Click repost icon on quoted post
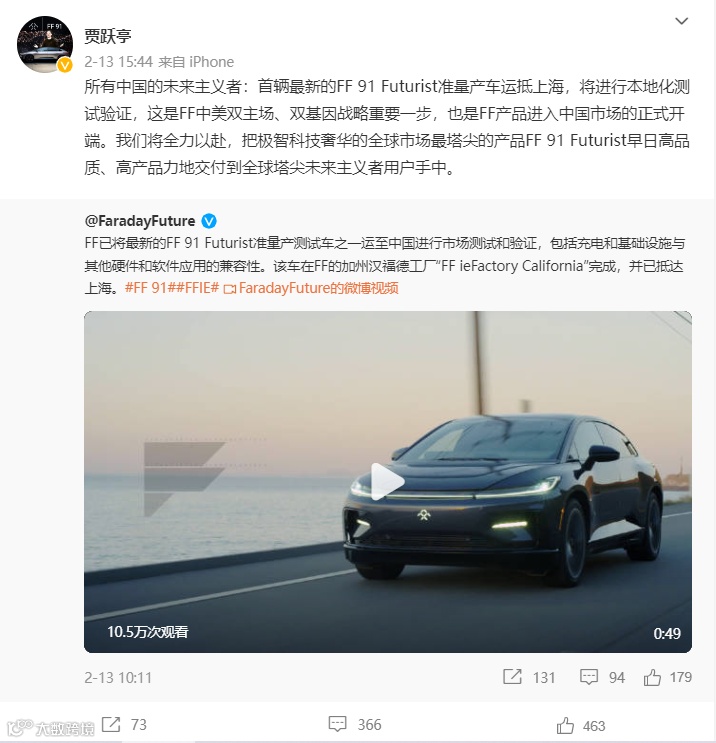The width and height of the screenshot is (716, 743). coord(512,677)
